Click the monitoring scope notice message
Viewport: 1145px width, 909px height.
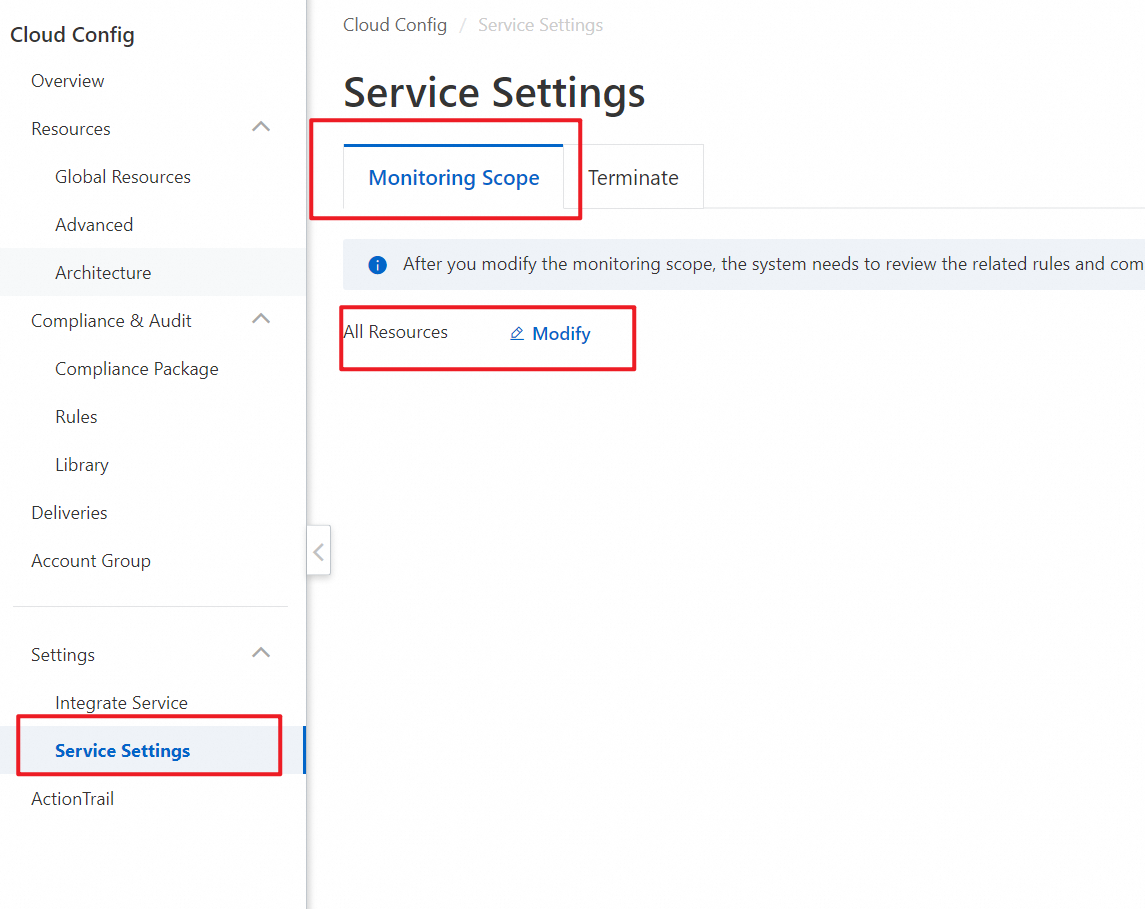coord(773,264)
